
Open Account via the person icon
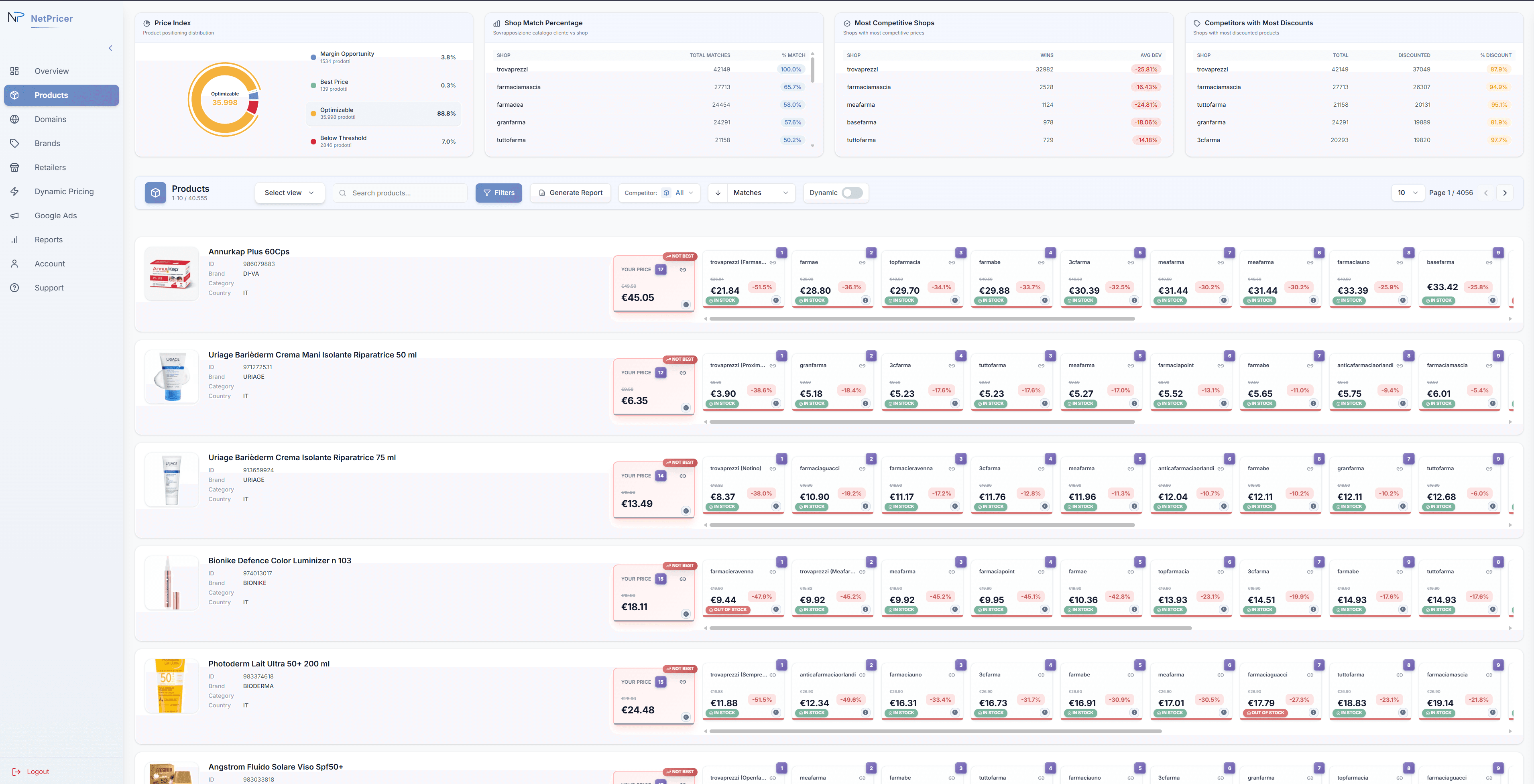pyautogui.click(x=15, y=263)
